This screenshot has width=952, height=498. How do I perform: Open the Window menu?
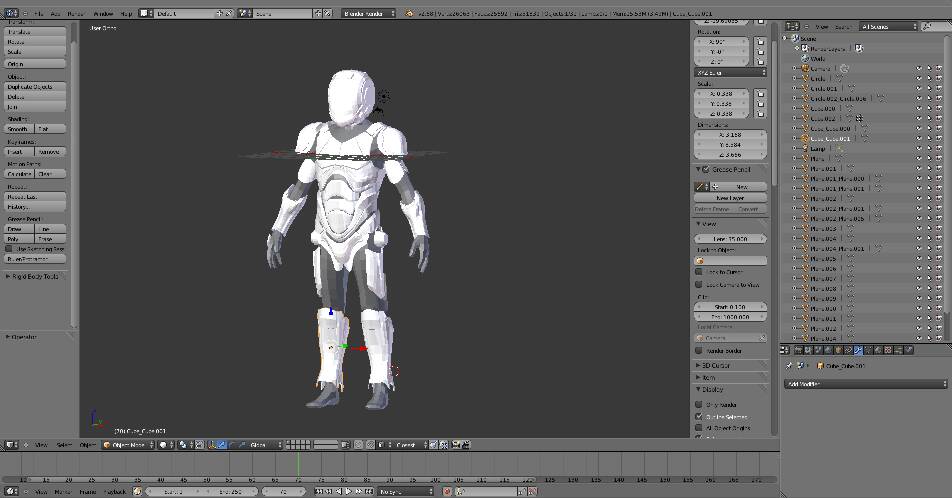click(103, 13)
